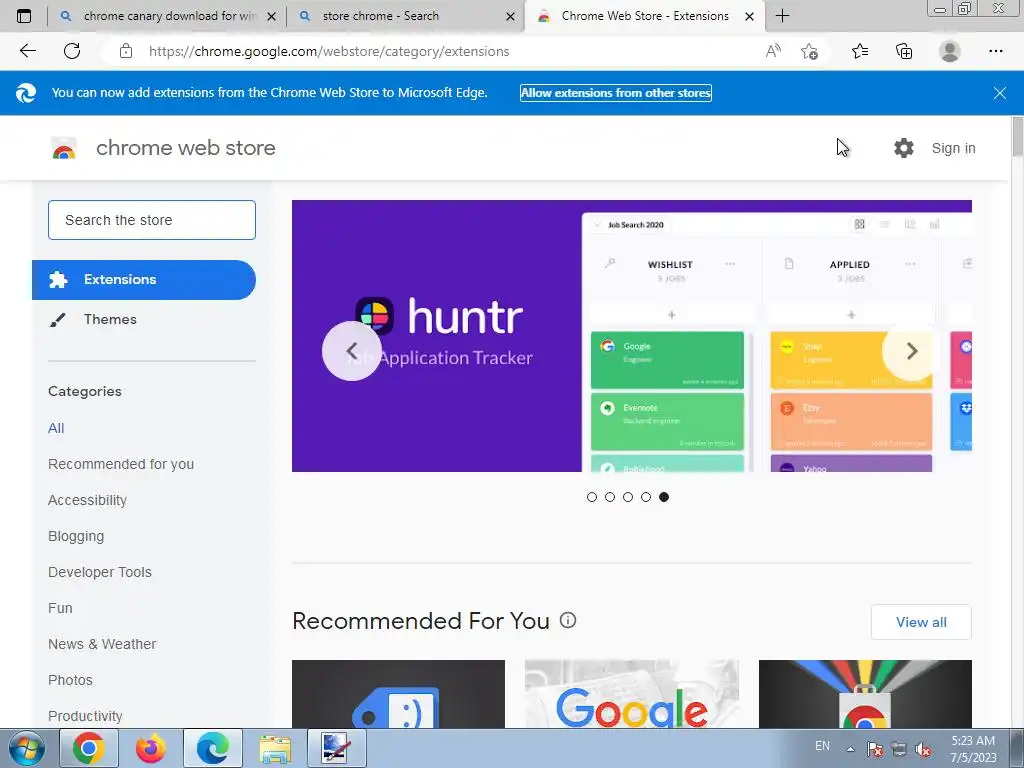1024x768 pixels.
Task: Click the browser address bar URL
Action: click(x=329, y=51)
